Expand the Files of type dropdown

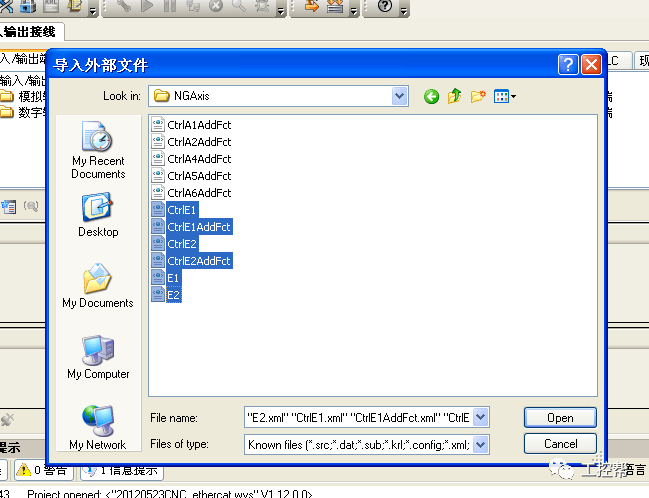(480, 443)
